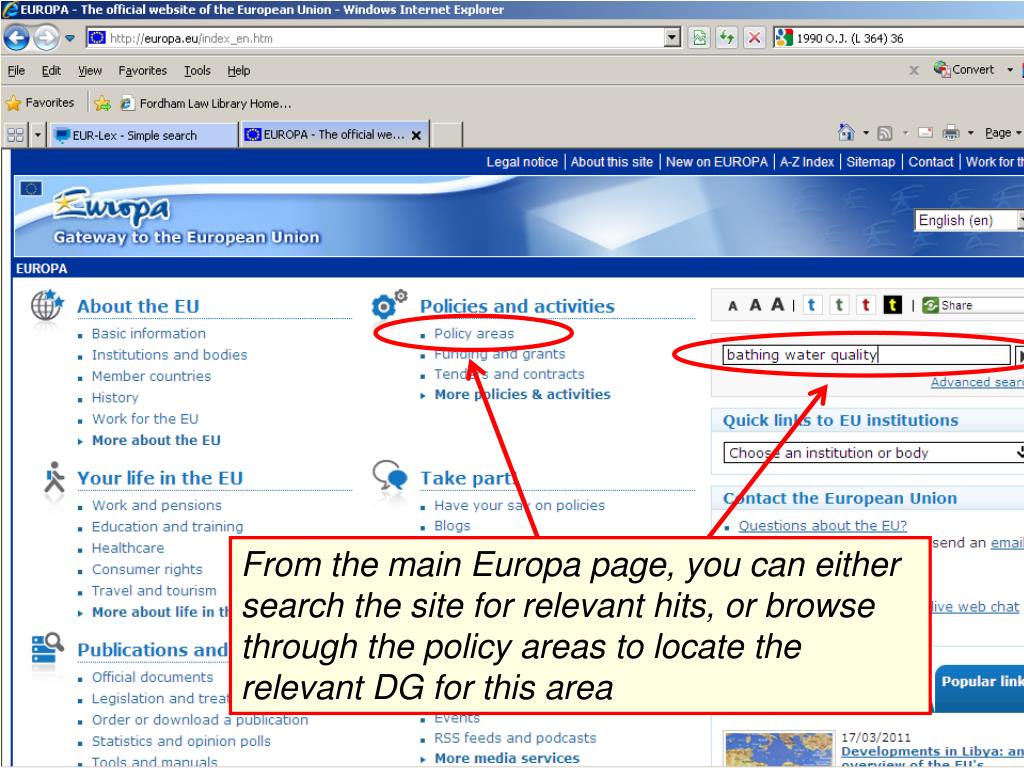Image resolution: width=1024 pixels, height=768 pixels.
Task: Choose the red t color scheme
Action: [x=866, y=305]
